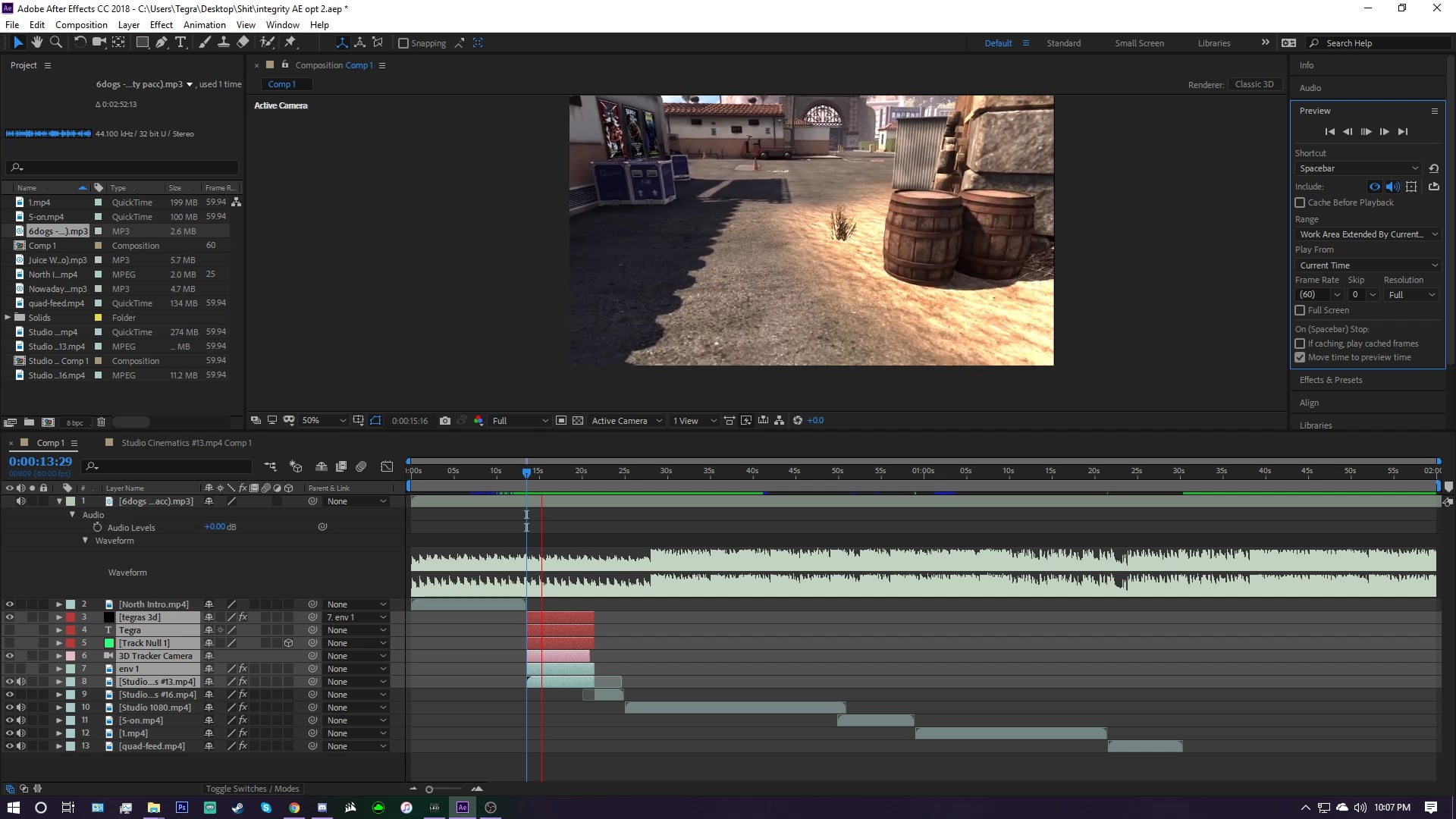Check If caching, play cached frames
1456x819 pixels.
pyautogui.click(x=1300, y=344)
